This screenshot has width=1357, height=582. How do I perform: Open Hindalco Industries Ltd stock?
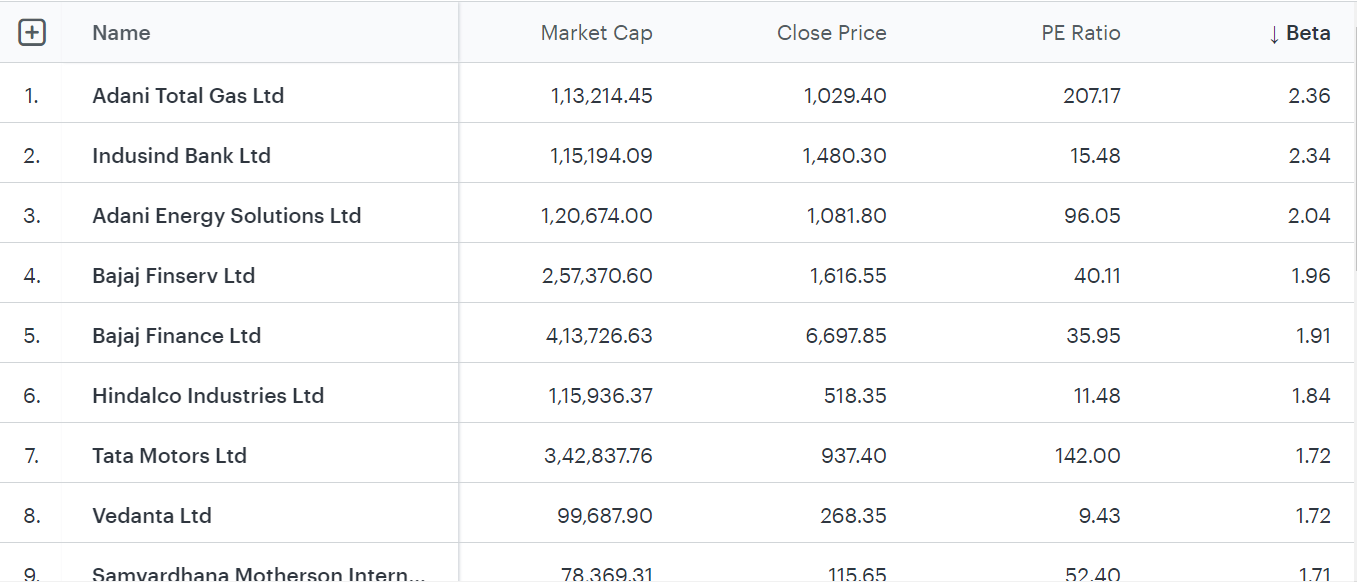208,396
